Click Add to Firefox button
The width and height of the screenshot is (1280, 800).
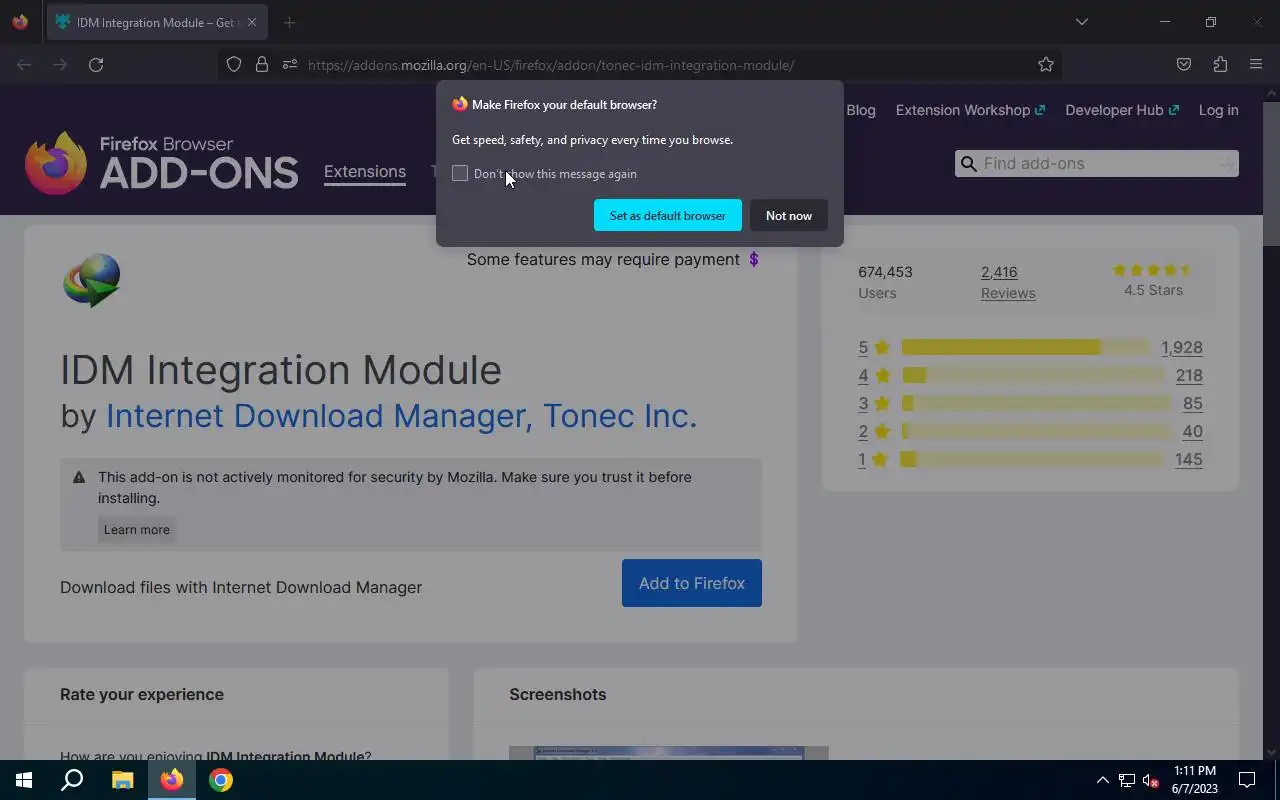coord(692,583)
